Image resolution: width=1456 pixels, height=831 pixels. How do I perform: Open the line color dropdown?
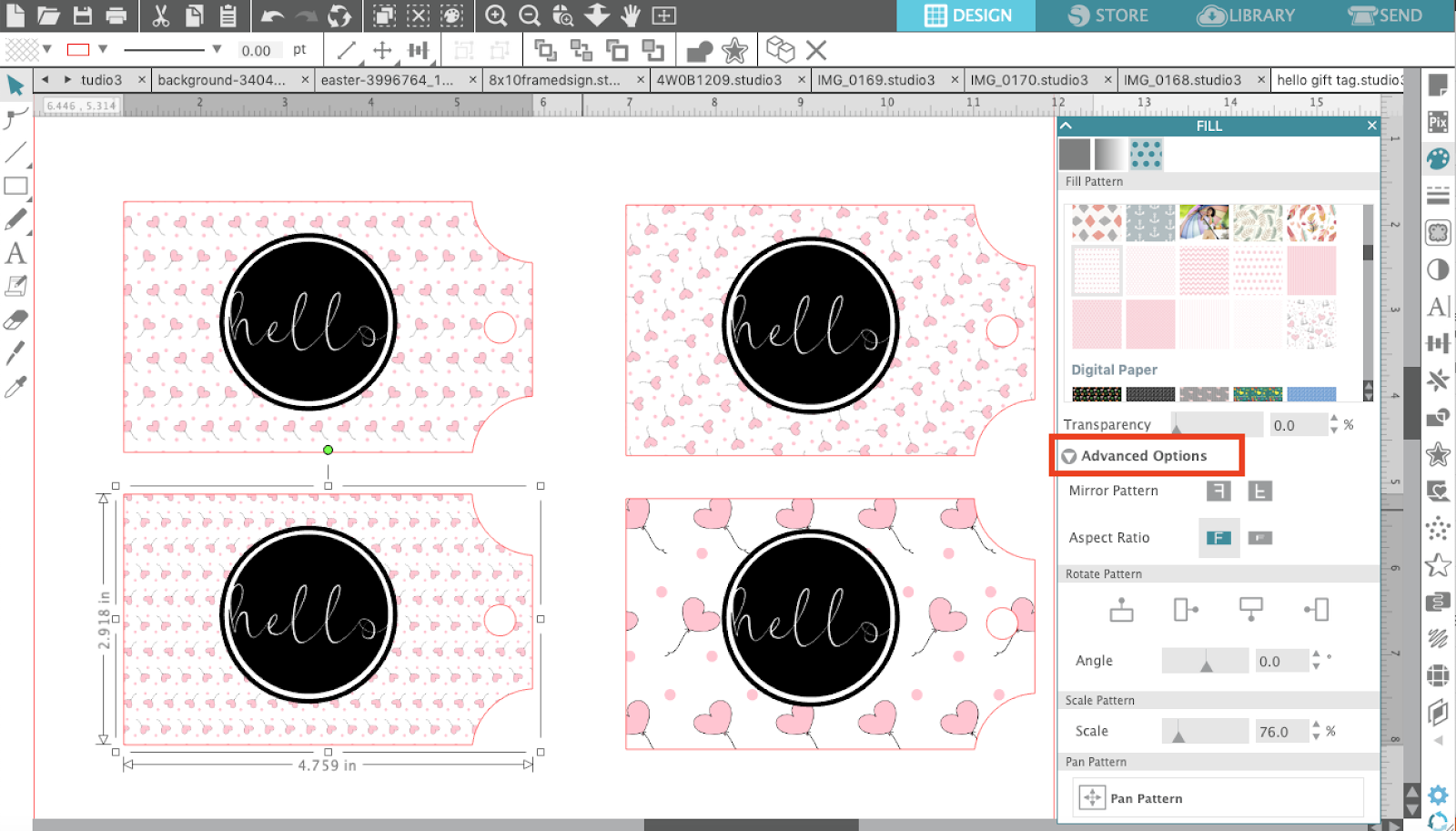pyautogui.click(x=102, y=50)
